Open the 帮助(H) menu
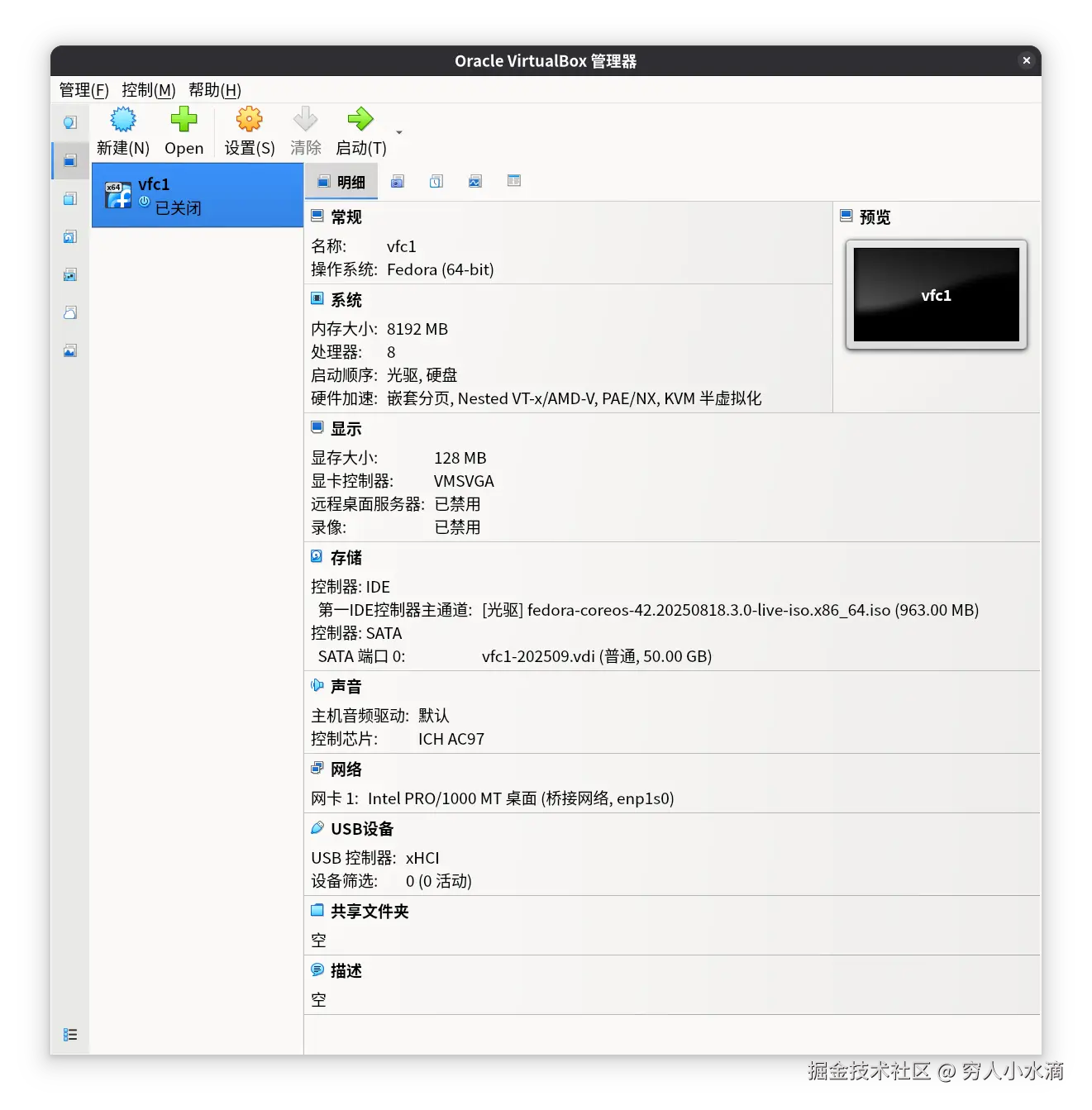 coord(215,90)
